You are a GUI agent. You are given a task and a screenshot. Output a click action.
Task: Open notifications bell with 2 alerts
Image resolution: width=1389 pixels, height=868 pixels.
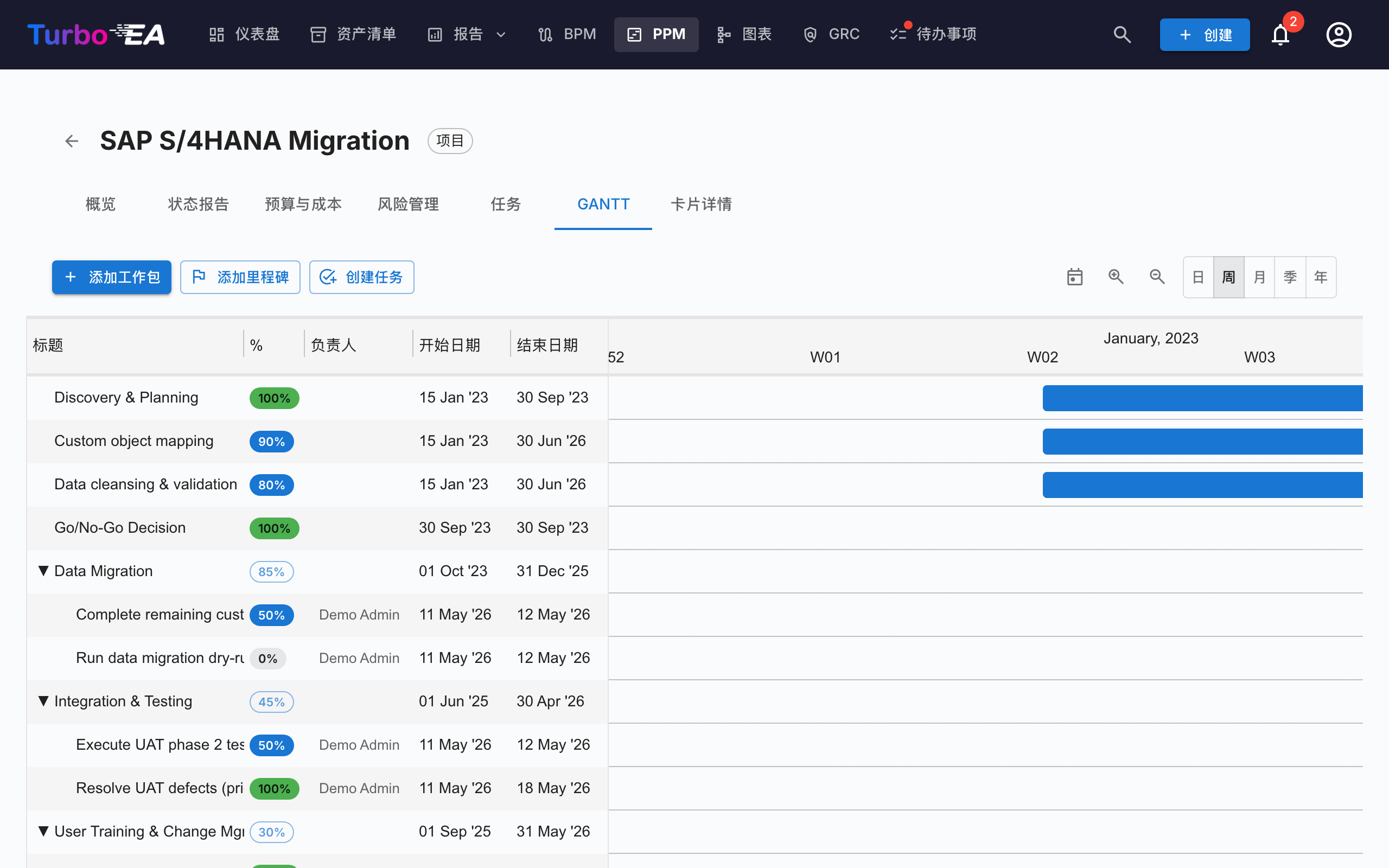coord(1280,34)
